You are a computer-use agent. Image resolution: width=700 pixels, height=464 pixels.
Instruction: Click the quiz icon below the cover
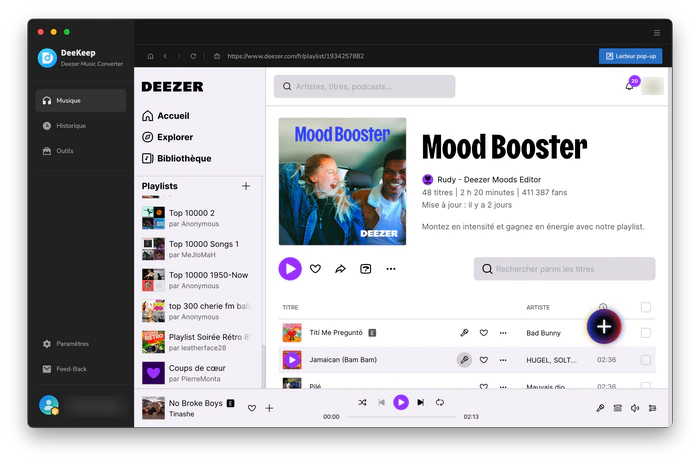click(x=366, y=269)
